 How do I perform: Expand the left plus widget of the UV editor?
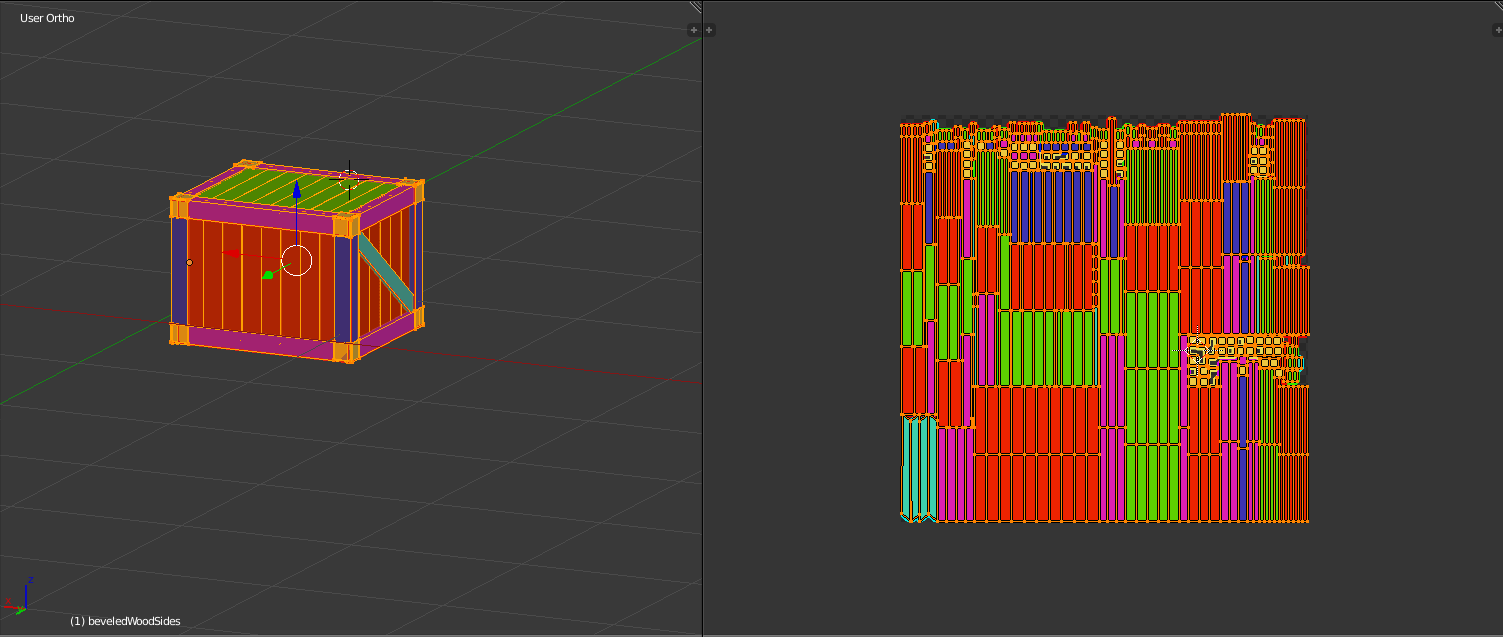(710, 29)
